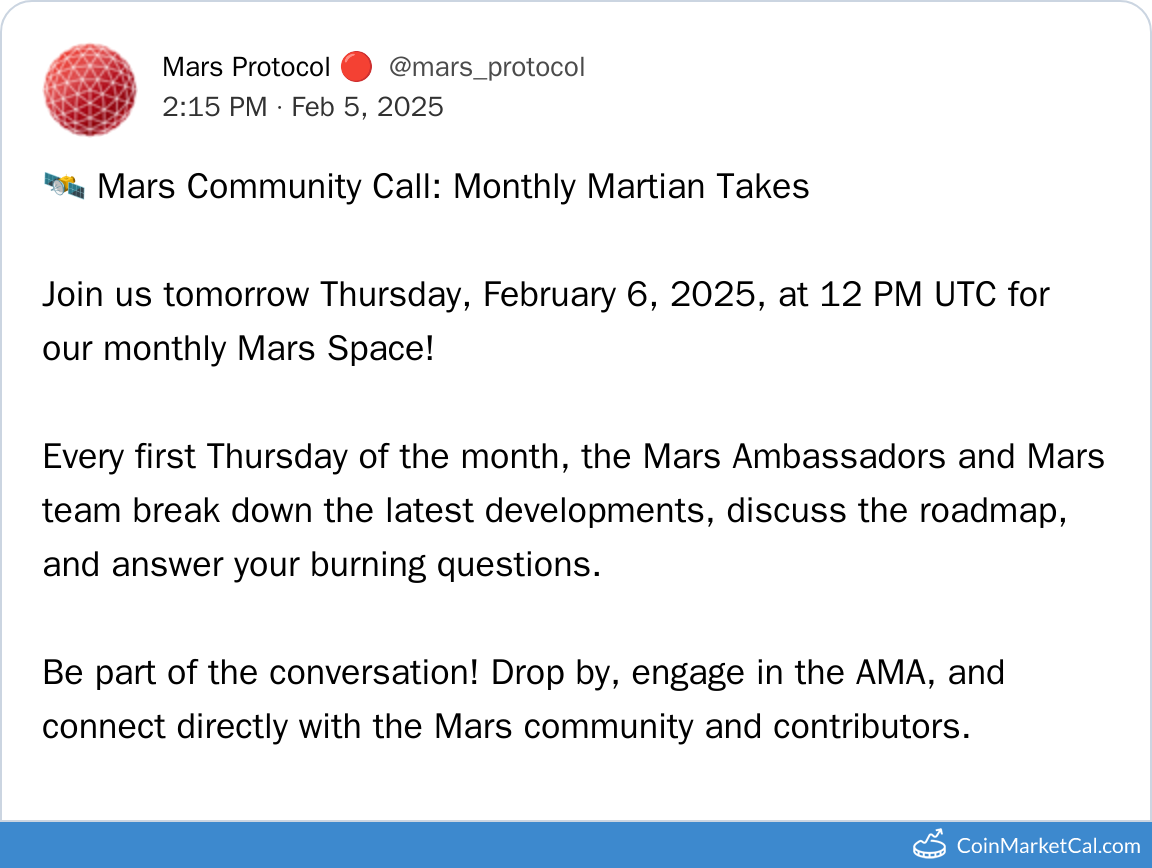Open the Mars Protocol display name
Viewport: 1152px width, 868px height.
(x=245, y=68)
